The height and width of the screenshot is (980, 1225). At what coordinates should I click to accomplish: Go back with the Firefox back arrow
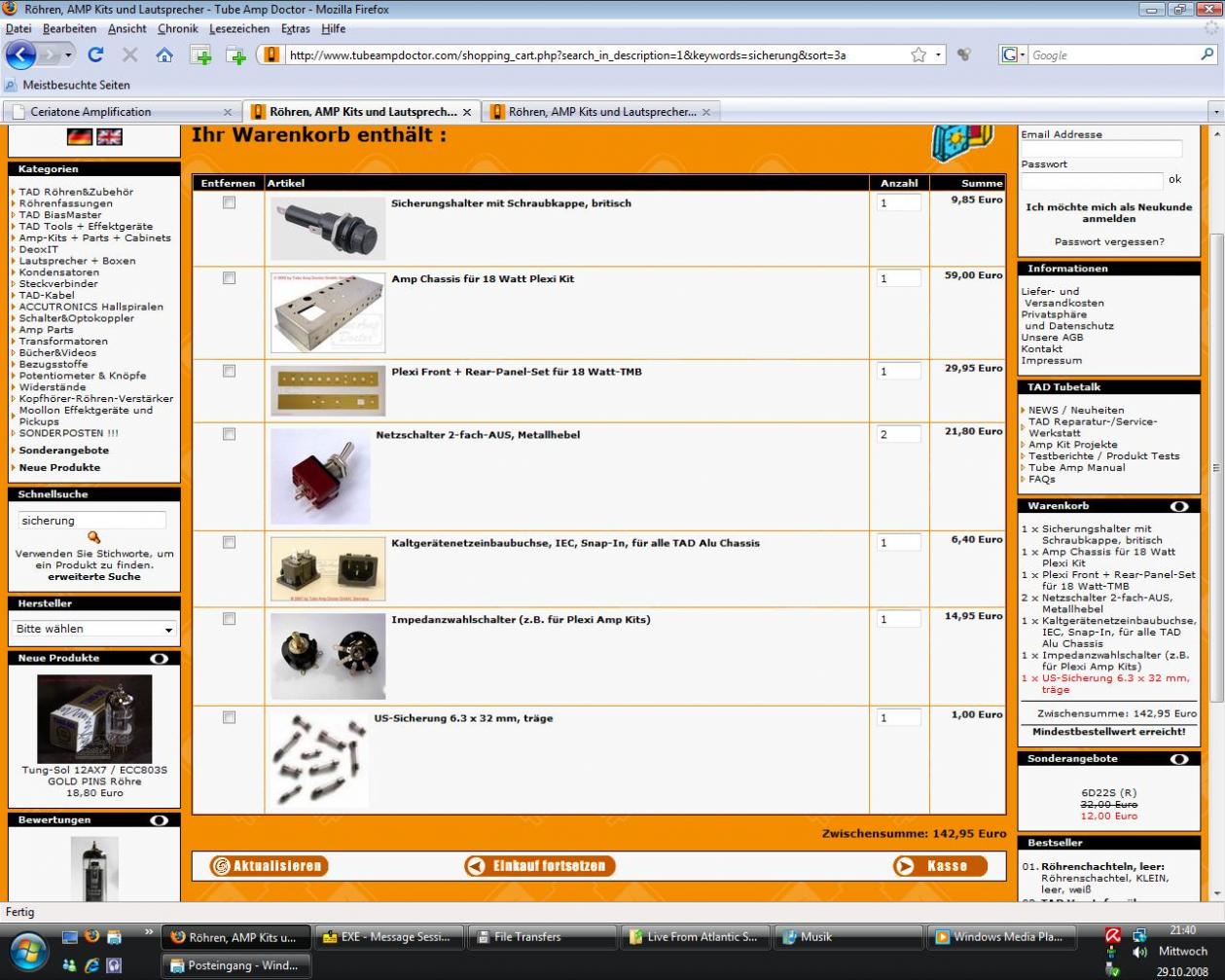tap(22, 54)
